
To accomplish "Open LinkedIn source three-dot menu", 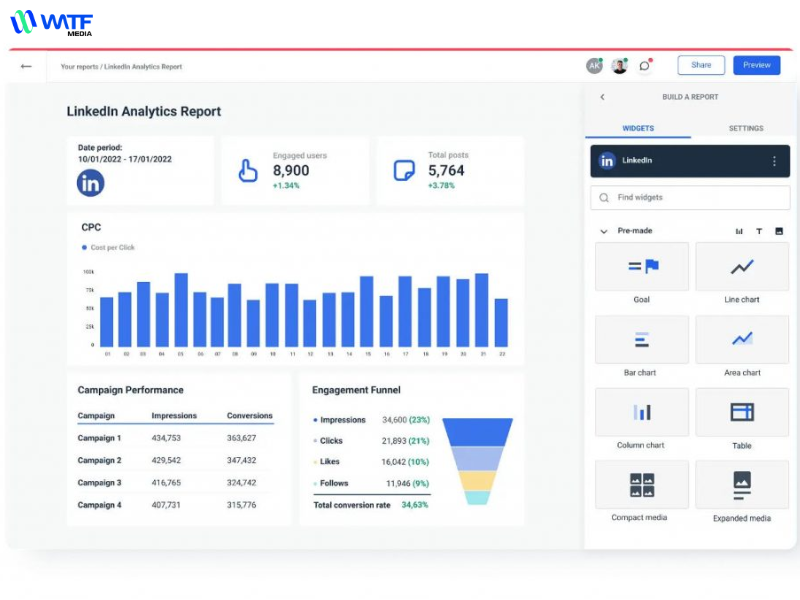I will point(774,161).
